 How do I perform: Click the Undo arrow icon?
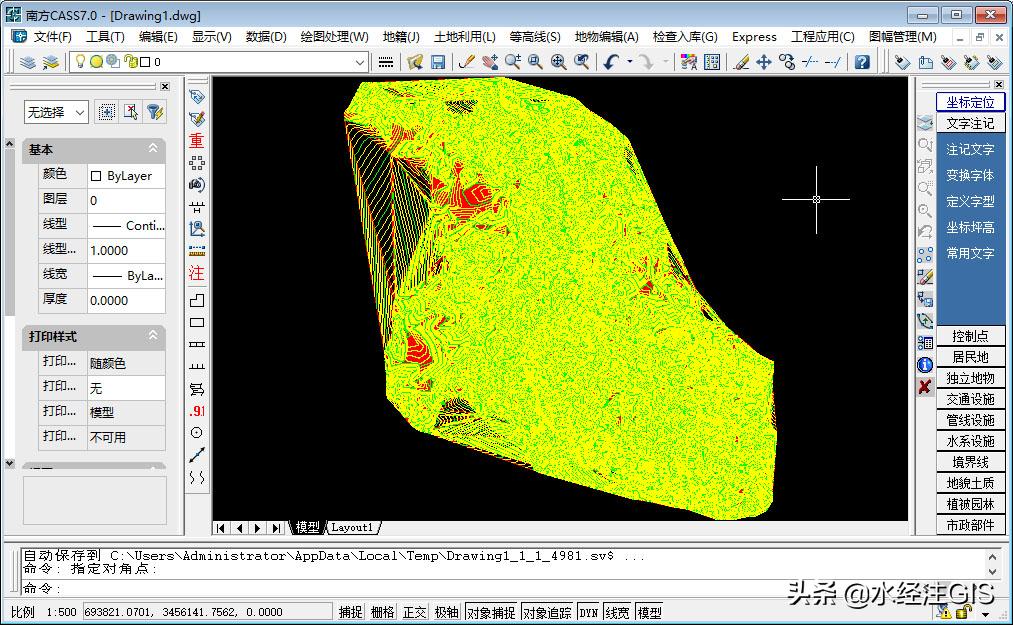click(x=611, y=62)
